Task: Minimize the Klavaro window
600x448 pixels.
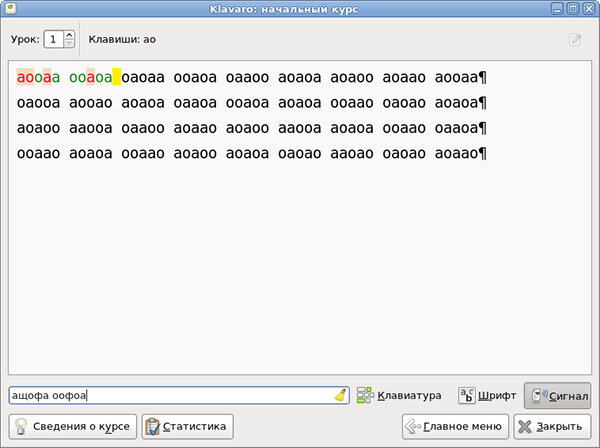Action: coord(557,8)
